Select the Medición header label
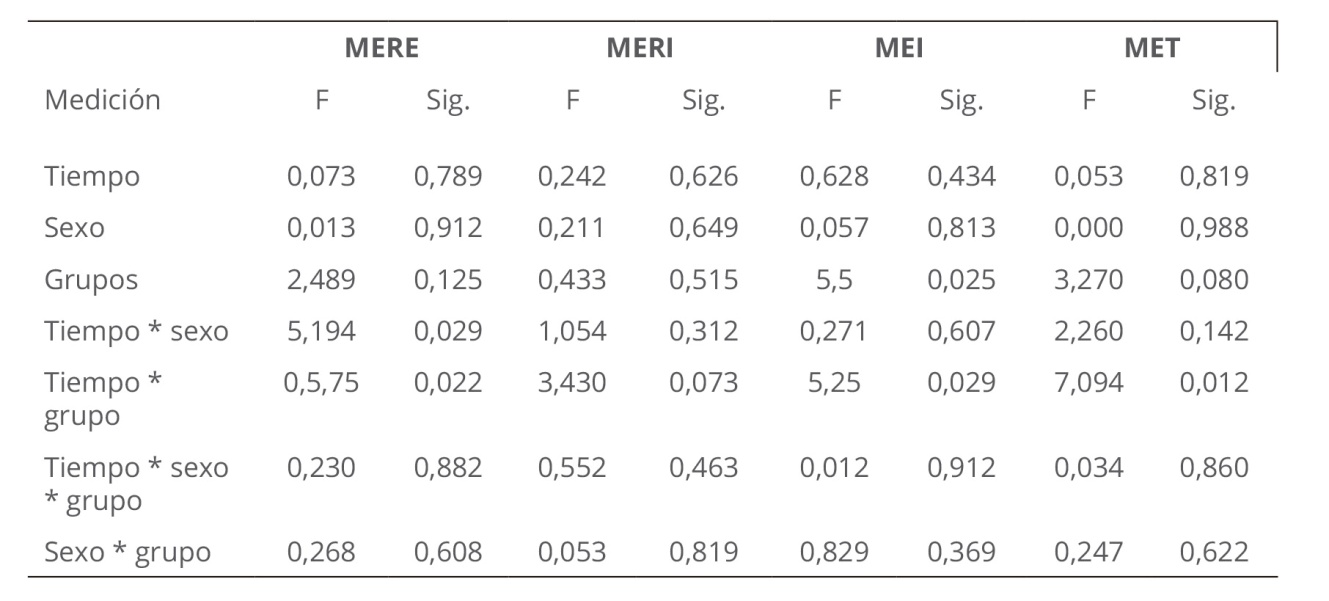Image resolution: width=1329 pixels, height=601 pixels. (x=102, y=100)
